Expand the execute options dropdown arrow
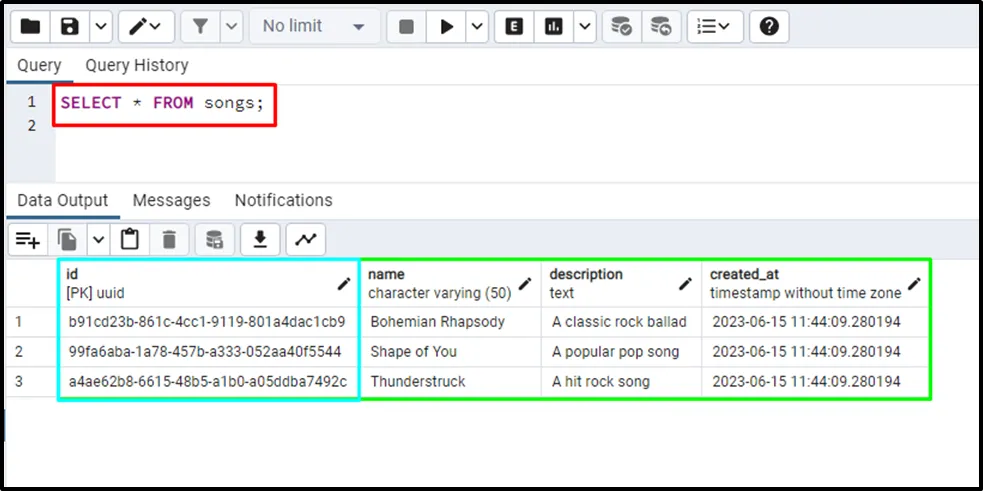983x491 pixels. (x=477, y=27)
